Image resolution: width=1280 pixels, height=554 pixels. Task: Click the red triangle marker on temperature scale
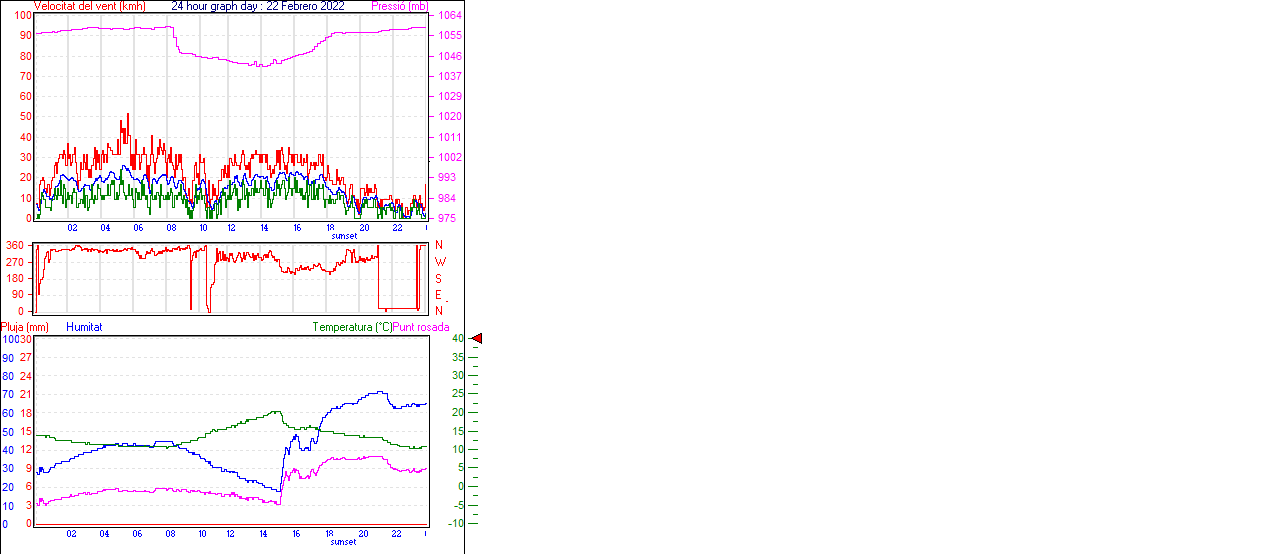coord(477,339)
